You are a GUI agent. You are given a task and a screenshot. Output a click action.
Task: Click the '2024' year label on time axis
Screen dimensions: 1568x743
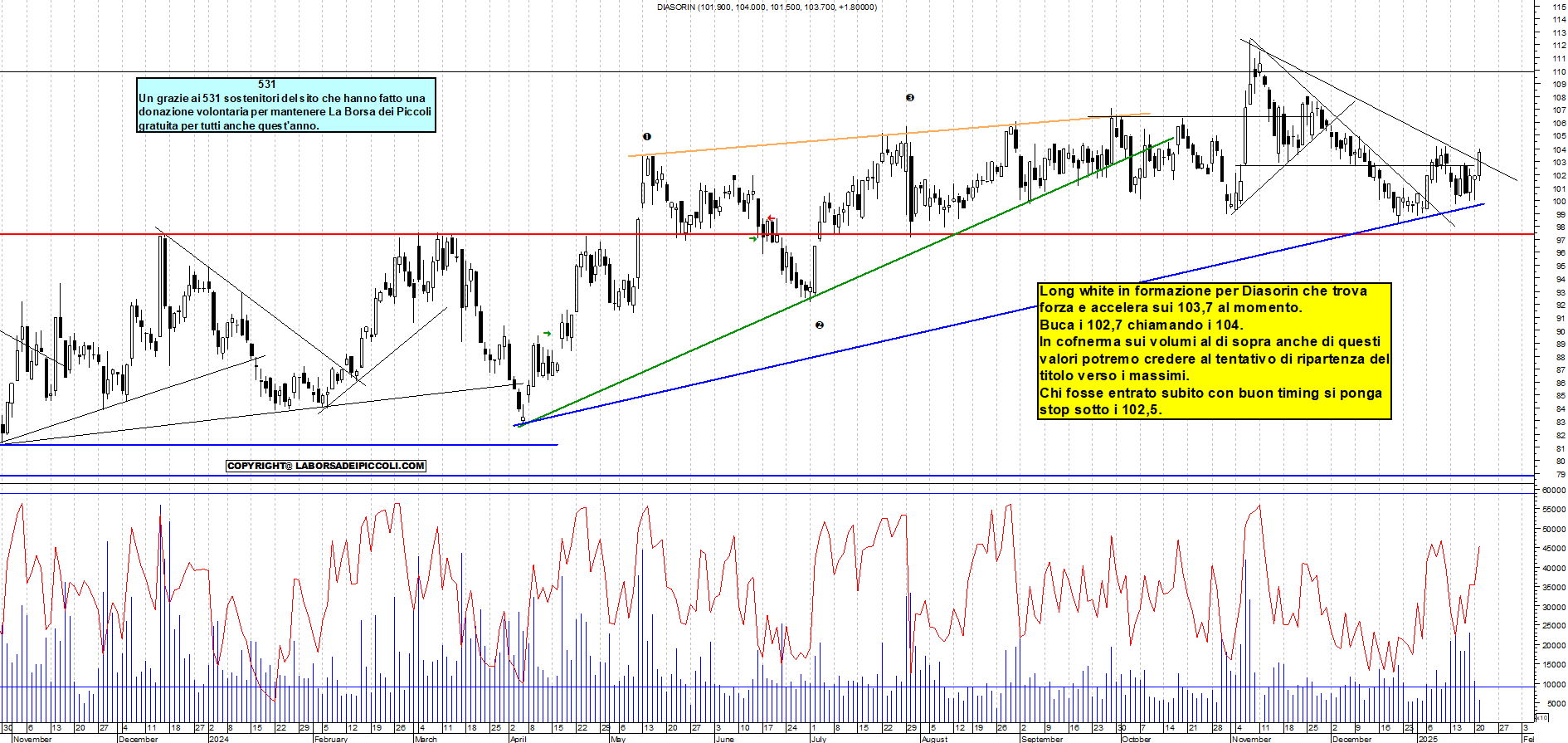(x=219, y=739)
